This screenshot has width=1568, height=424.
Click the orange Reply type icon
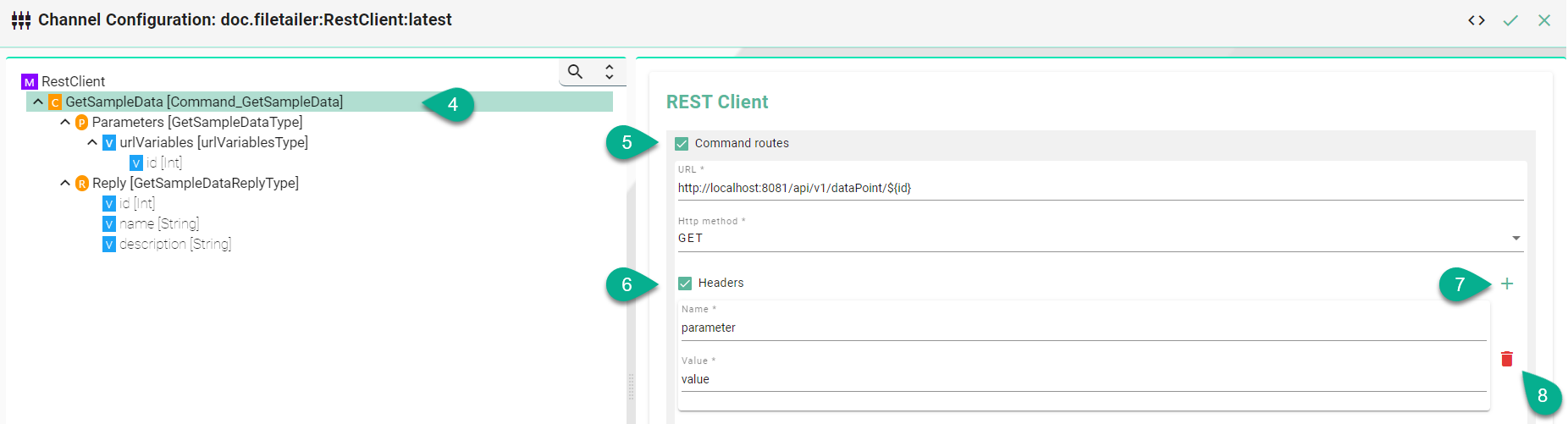pos(82,184)
